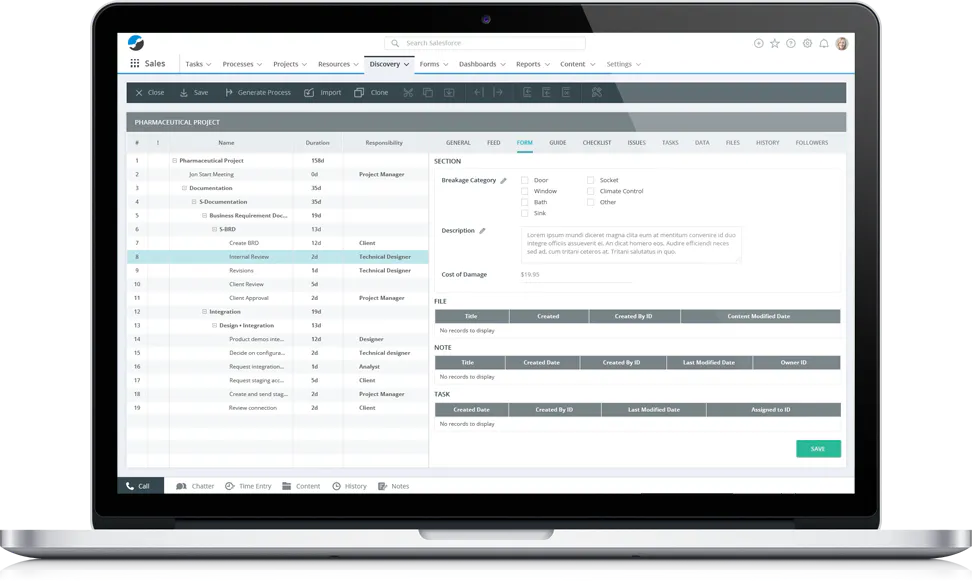Check the Door checkbox
The image size is (972, 581).
524,180
